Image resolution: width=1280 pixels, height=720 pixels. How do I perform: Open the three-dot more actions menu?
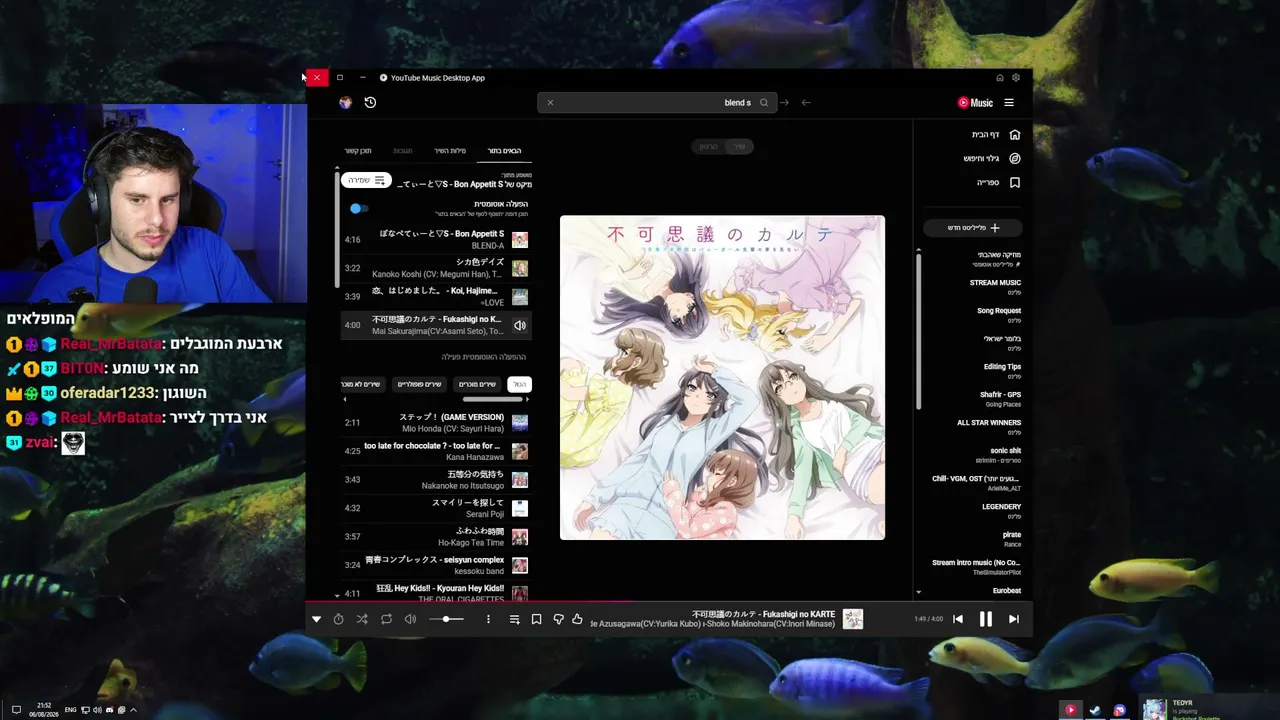[x=488, y=619]
